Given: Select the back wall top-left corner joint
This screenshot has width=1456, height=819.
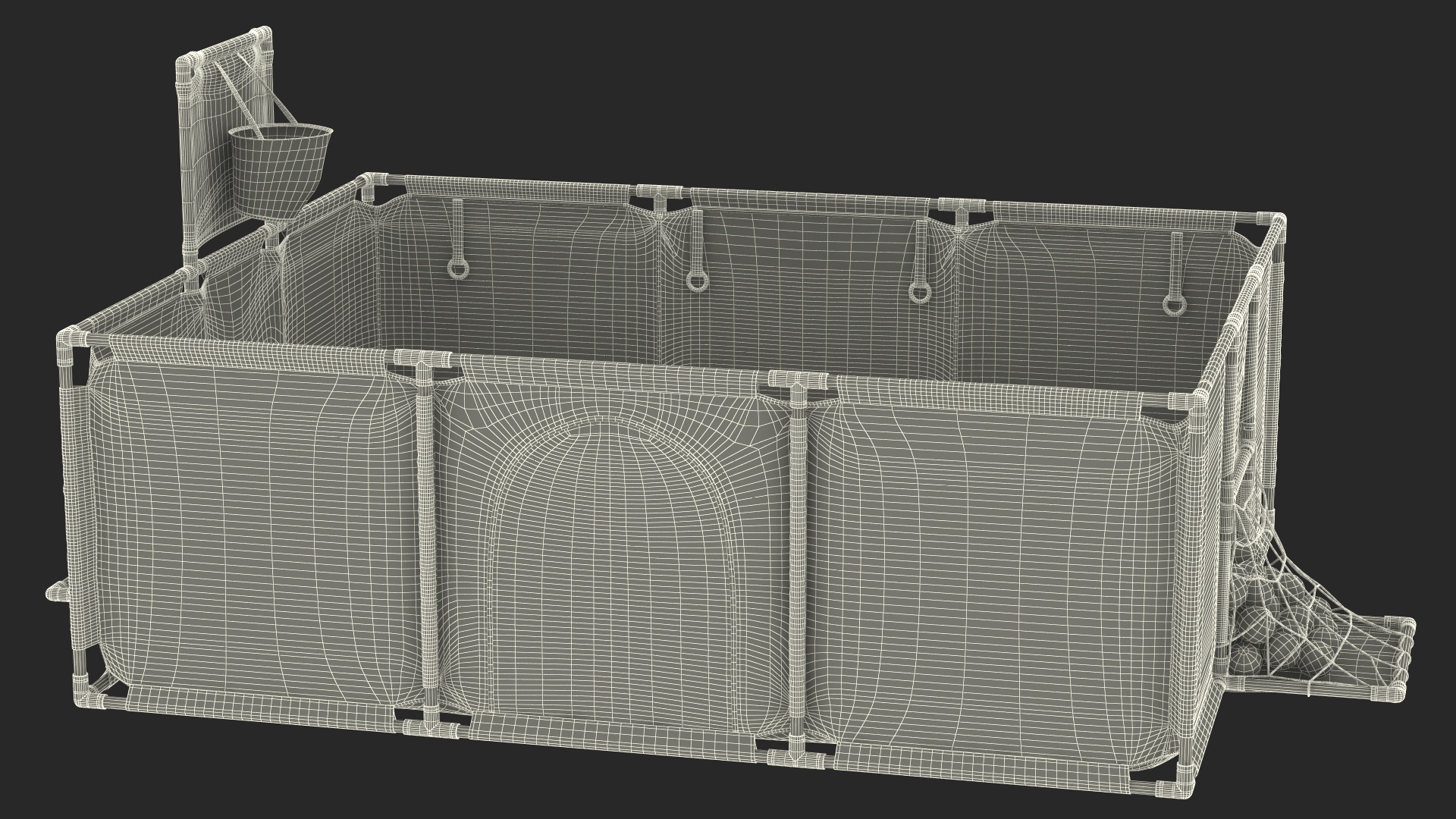Looking at the screenshot, I should [369, 182].
